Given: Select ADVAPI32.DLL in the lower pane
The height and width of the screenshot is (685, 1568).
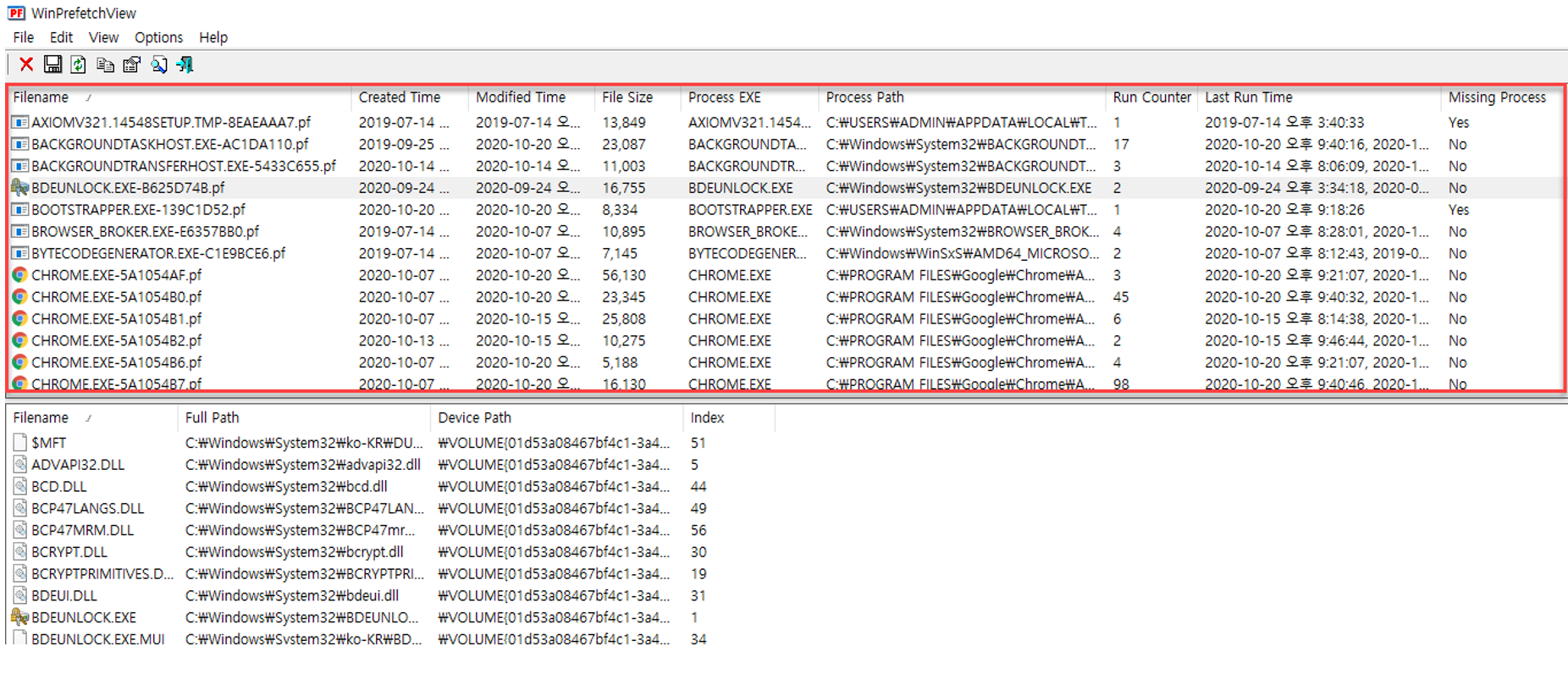Looking at the screenshot, I should [x=78, y=465].
